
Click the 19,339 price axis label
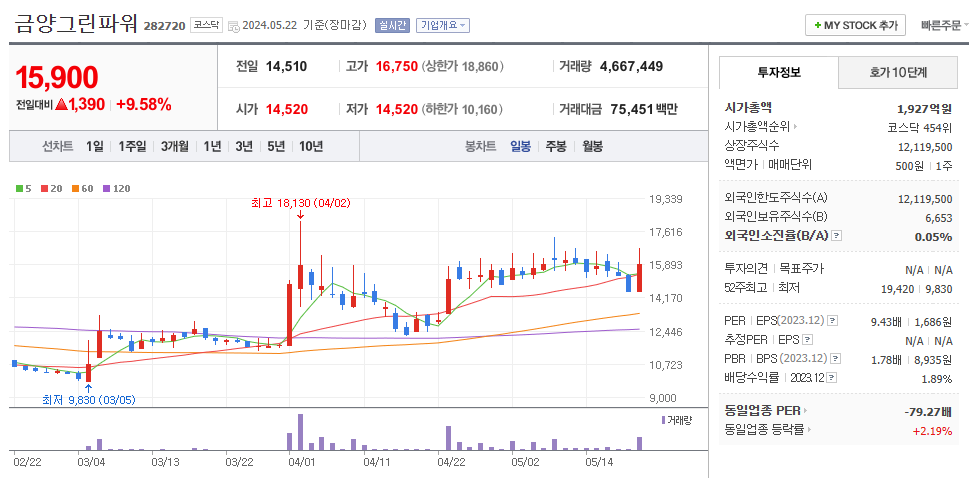tap(665, 199)
